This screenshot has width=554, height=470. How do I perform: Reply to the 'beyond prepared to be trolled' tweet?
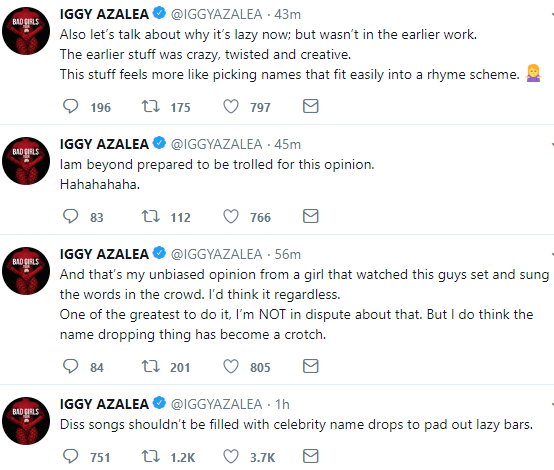70,216
